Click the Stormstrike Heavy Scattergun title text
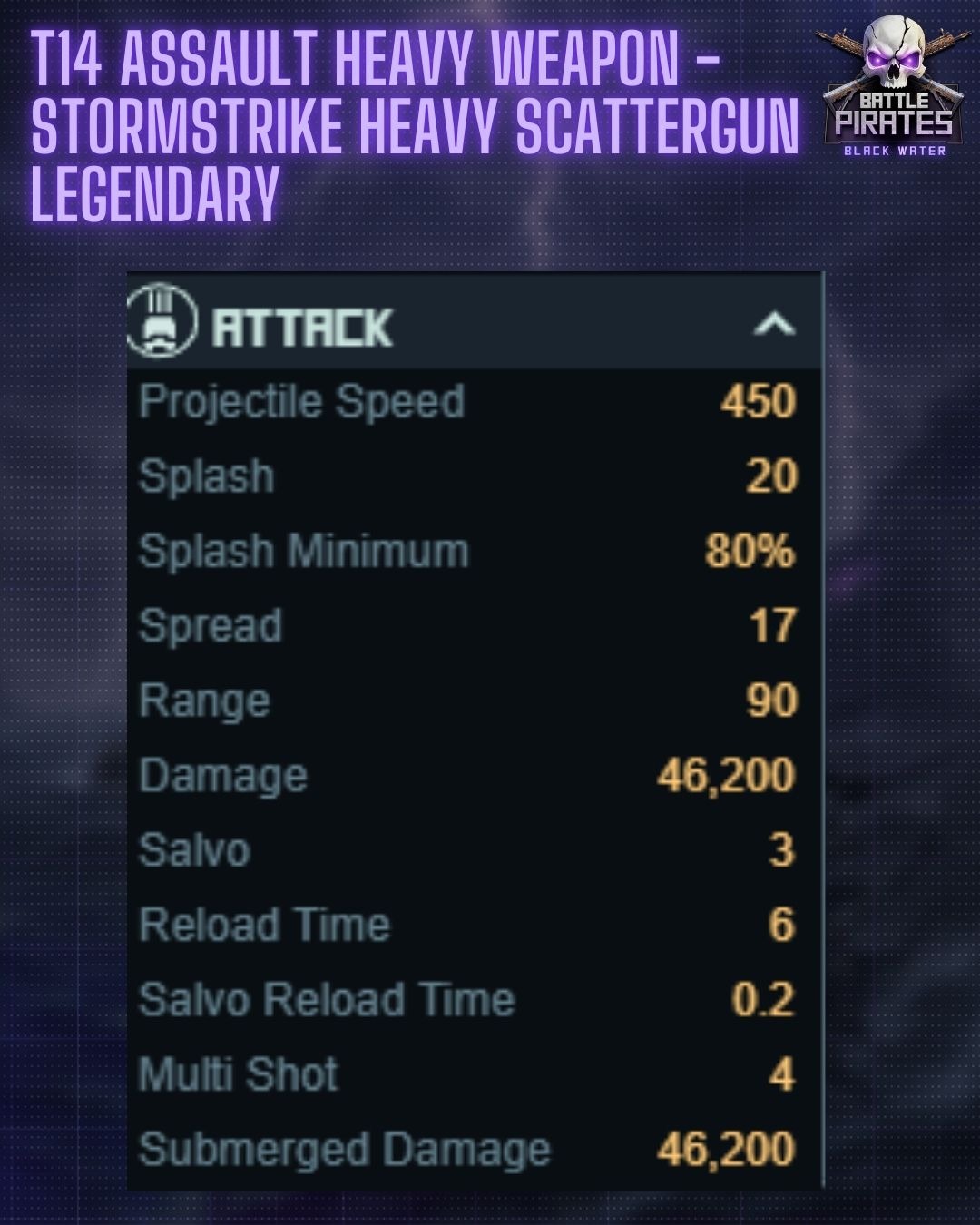 click(x=415, y=125)
